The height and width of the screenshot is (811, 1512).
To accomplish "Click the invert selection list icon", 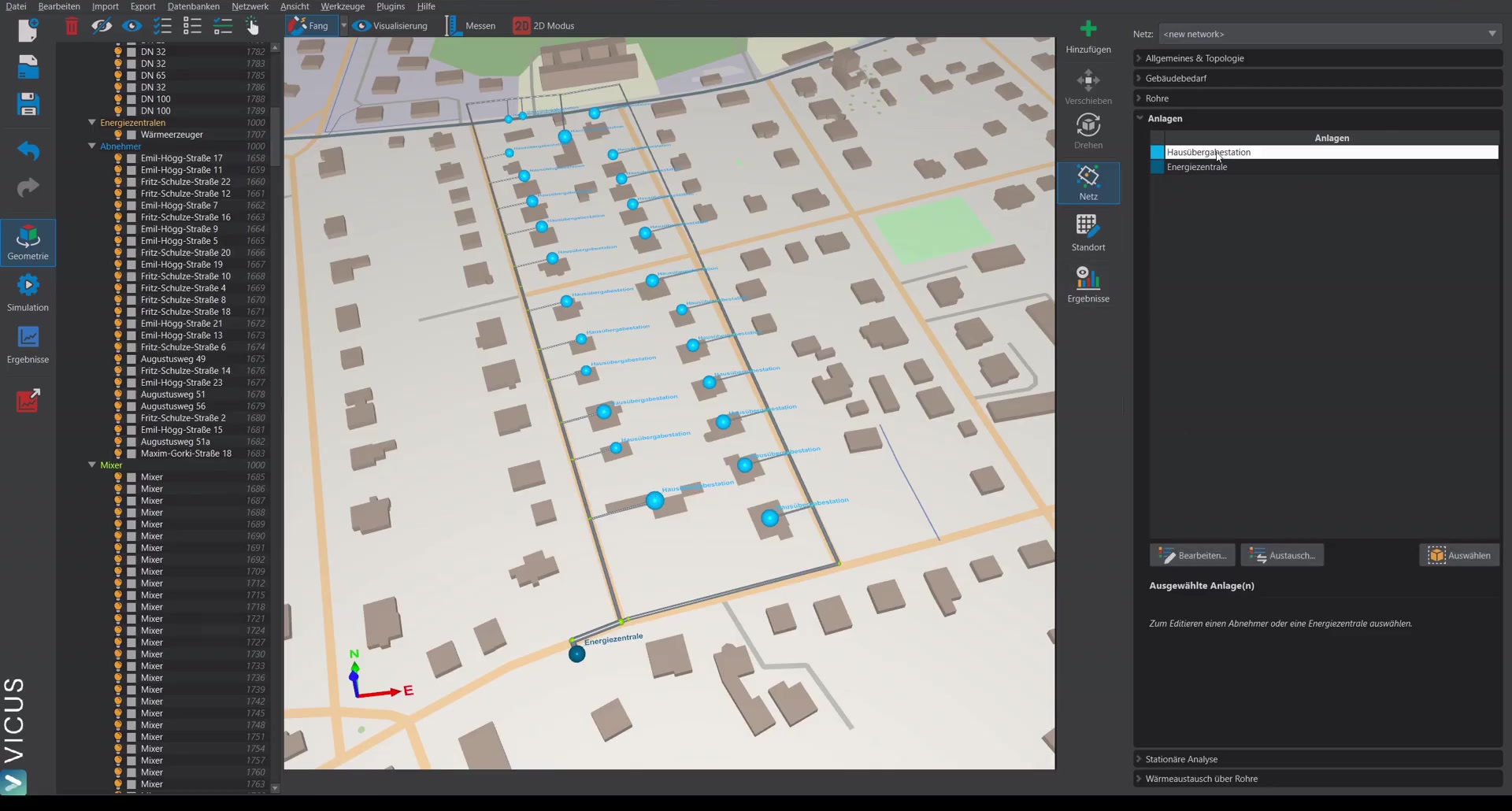I will pos(223,26).
